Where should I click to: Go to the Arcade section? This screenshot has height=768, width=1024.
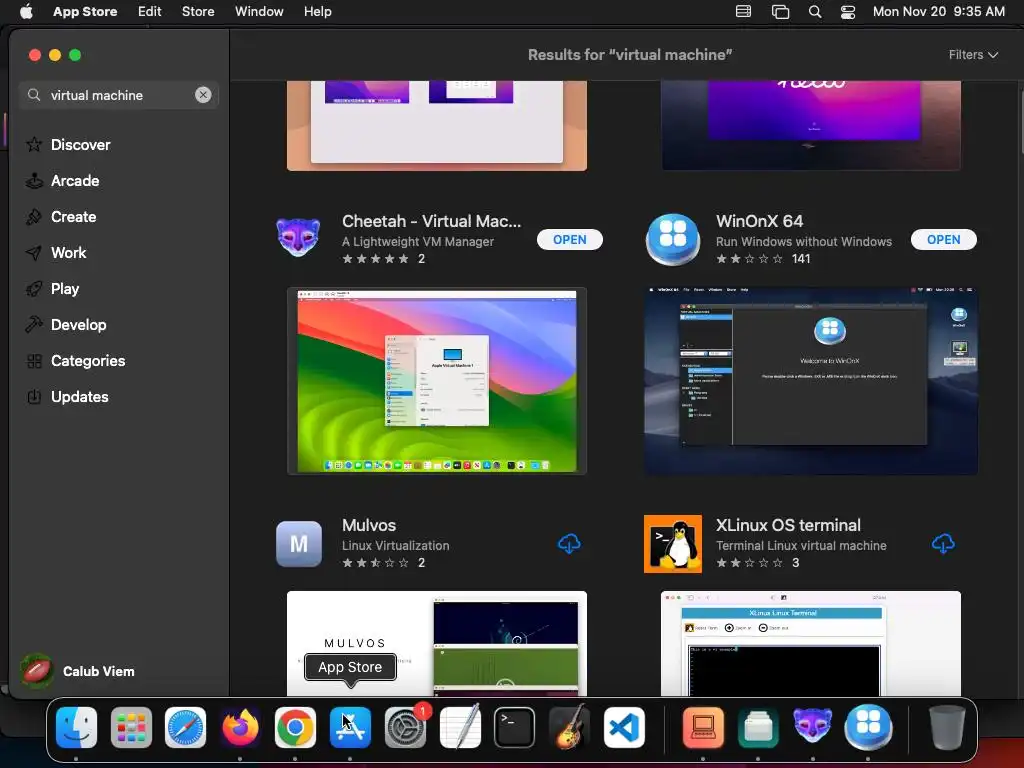pyautogui.click(x=75, y=180)
